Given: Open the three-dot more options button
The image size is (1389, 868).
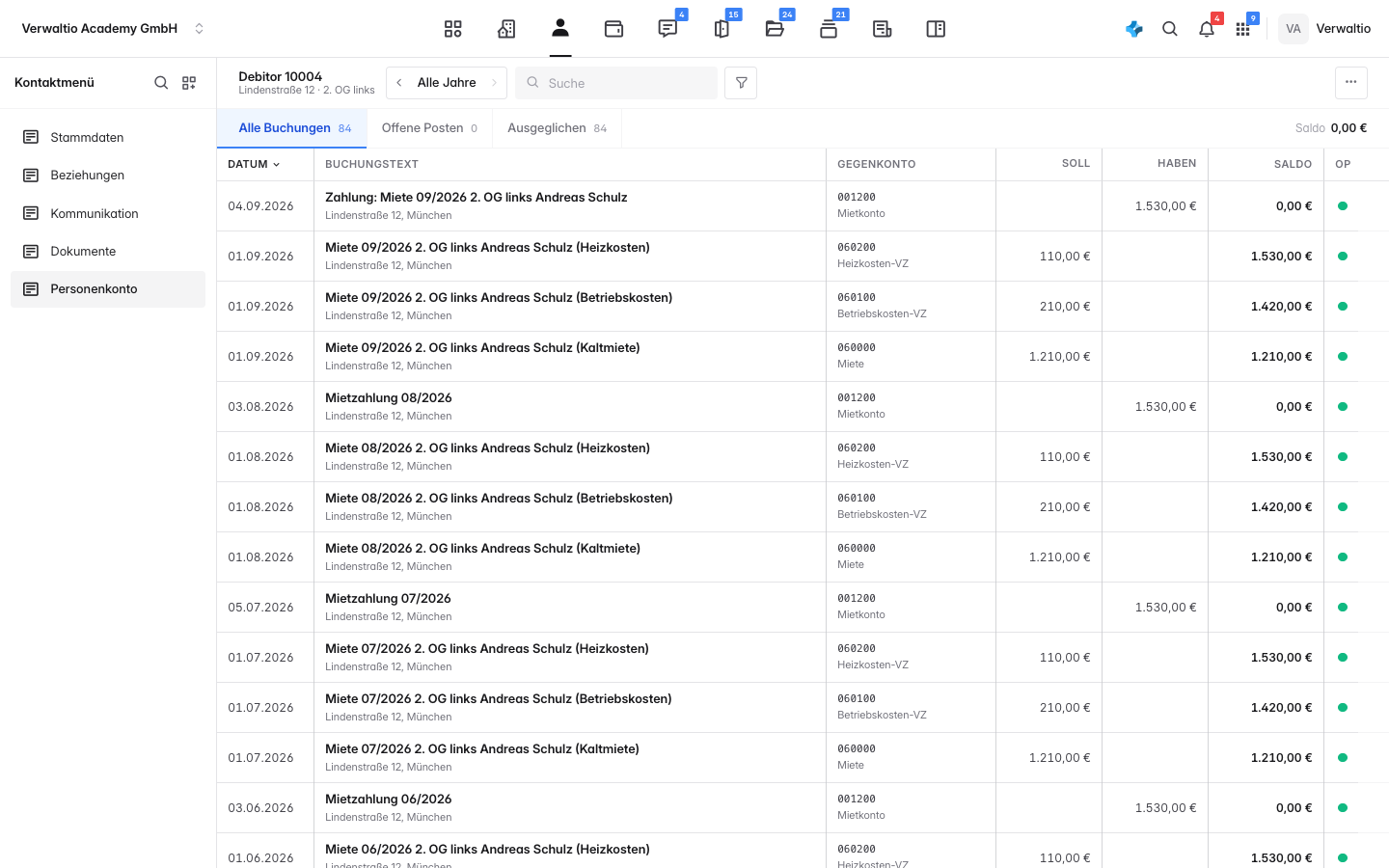Looking at the screenshot, I should [1351, 83].
